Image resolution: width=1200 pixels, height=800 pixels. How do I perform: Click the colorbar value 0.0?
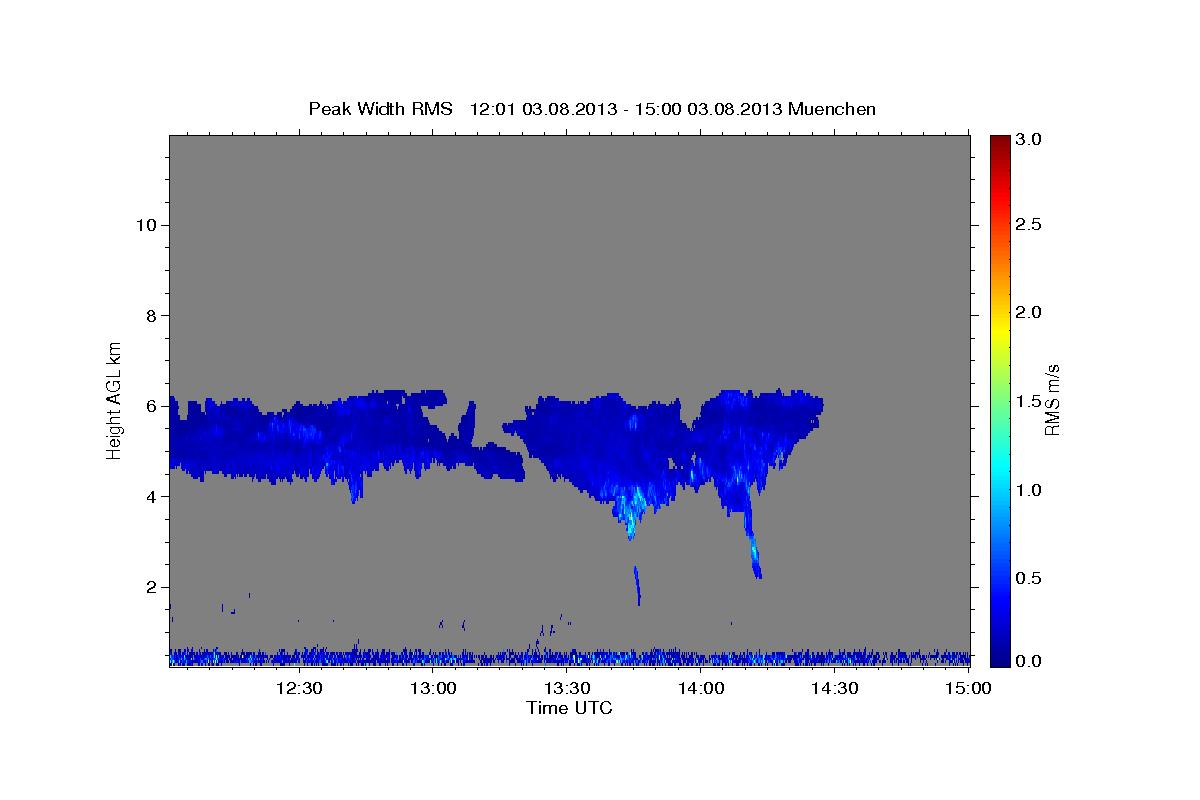[1029, 661]
